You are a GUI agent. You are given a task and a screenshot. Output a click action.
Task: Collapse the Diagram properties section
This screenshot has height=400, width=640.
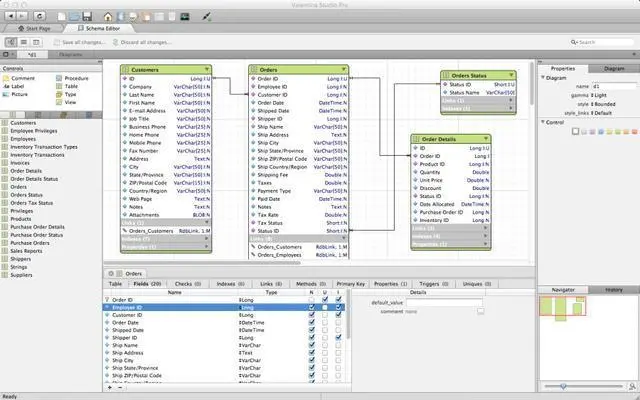[x=543, y=78]
